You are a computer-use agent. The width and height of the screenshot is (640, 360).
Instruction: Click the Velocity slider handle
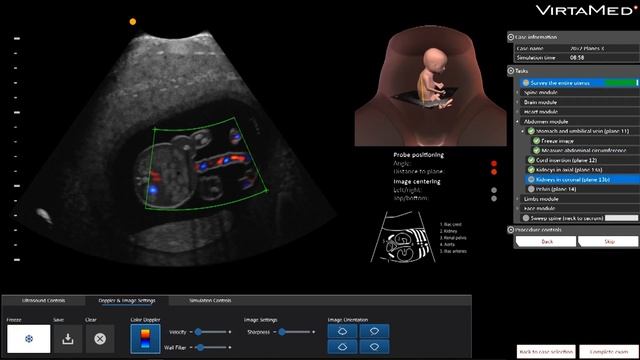click(198, 332)
